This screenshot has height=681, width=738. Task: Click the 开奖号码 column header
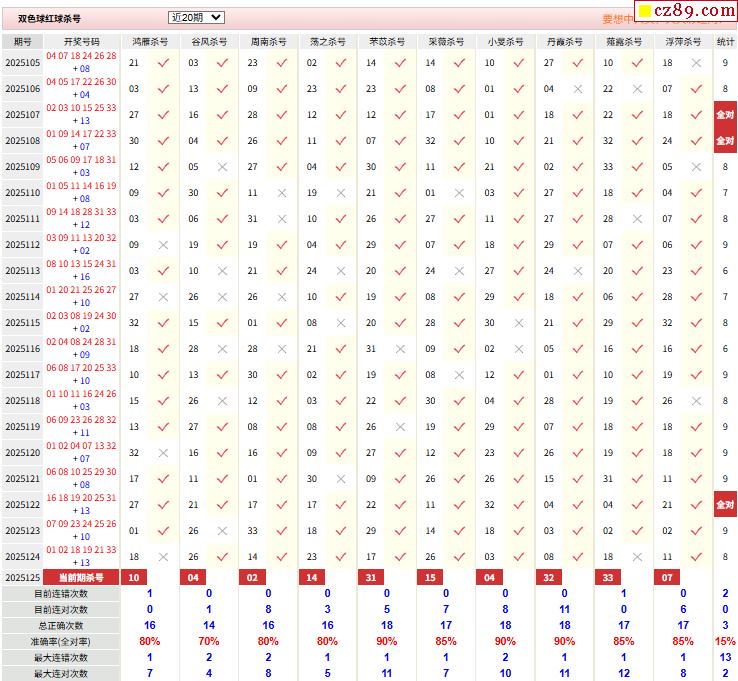tap(82, 42)
